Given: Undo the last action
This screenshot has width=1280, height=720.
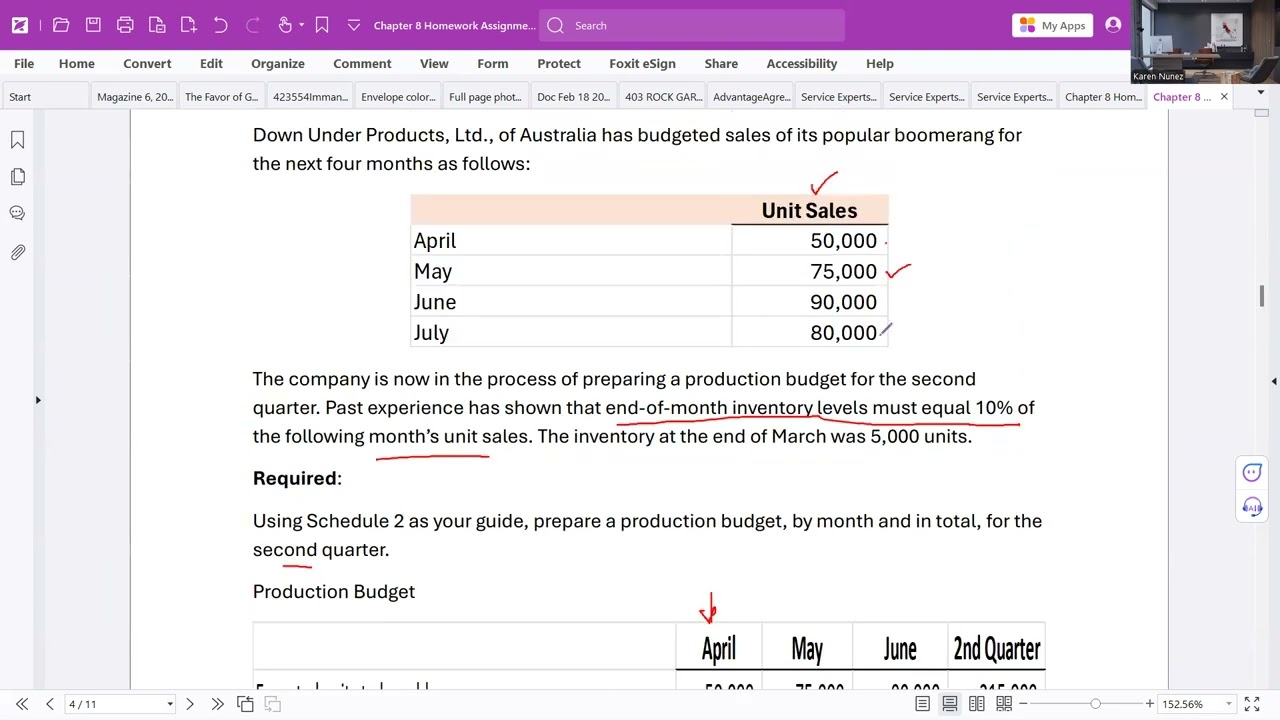Looking at the screenshot, I should [221, 25].
